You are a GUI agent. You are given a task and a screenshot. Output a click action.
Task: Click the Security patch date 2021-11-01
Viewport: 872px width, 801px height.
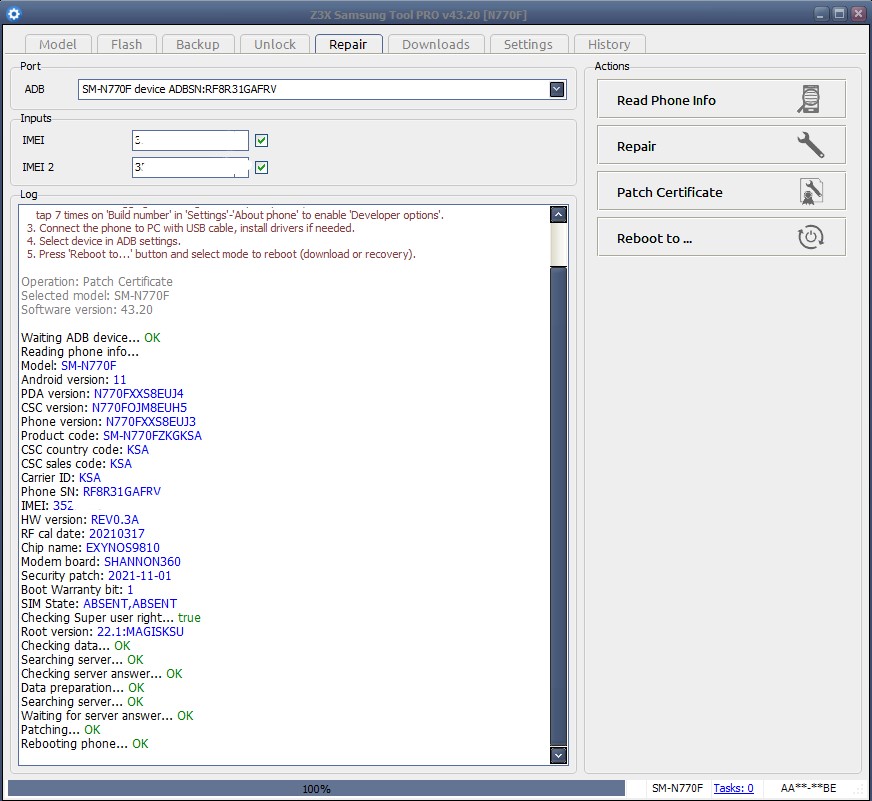140,576
